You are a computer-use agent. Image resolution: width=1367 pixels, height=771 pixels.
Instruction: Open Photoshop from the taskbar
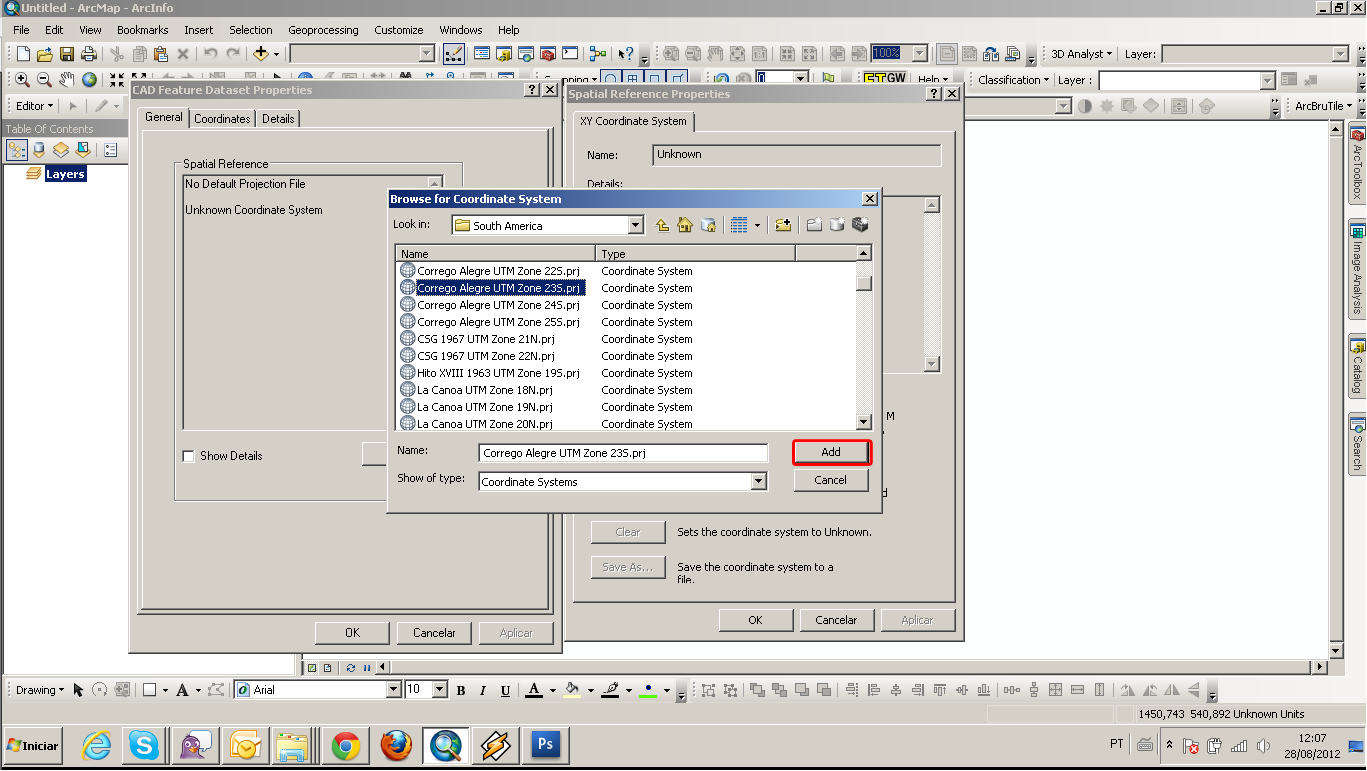click(545, 745)
